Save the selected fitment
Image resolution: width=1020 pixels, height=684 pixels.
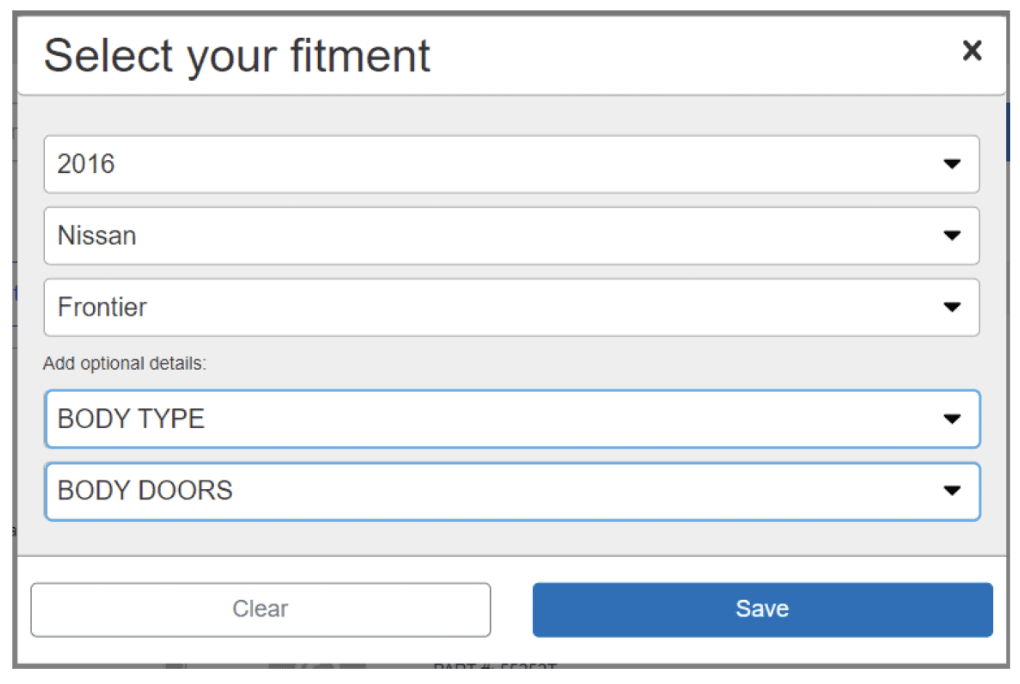point(762,608)
